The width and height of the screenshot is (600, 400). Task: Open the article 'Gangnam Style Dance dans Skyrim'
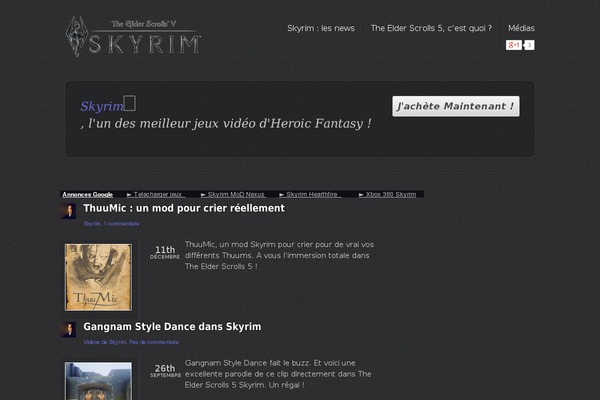click(172, 327)
